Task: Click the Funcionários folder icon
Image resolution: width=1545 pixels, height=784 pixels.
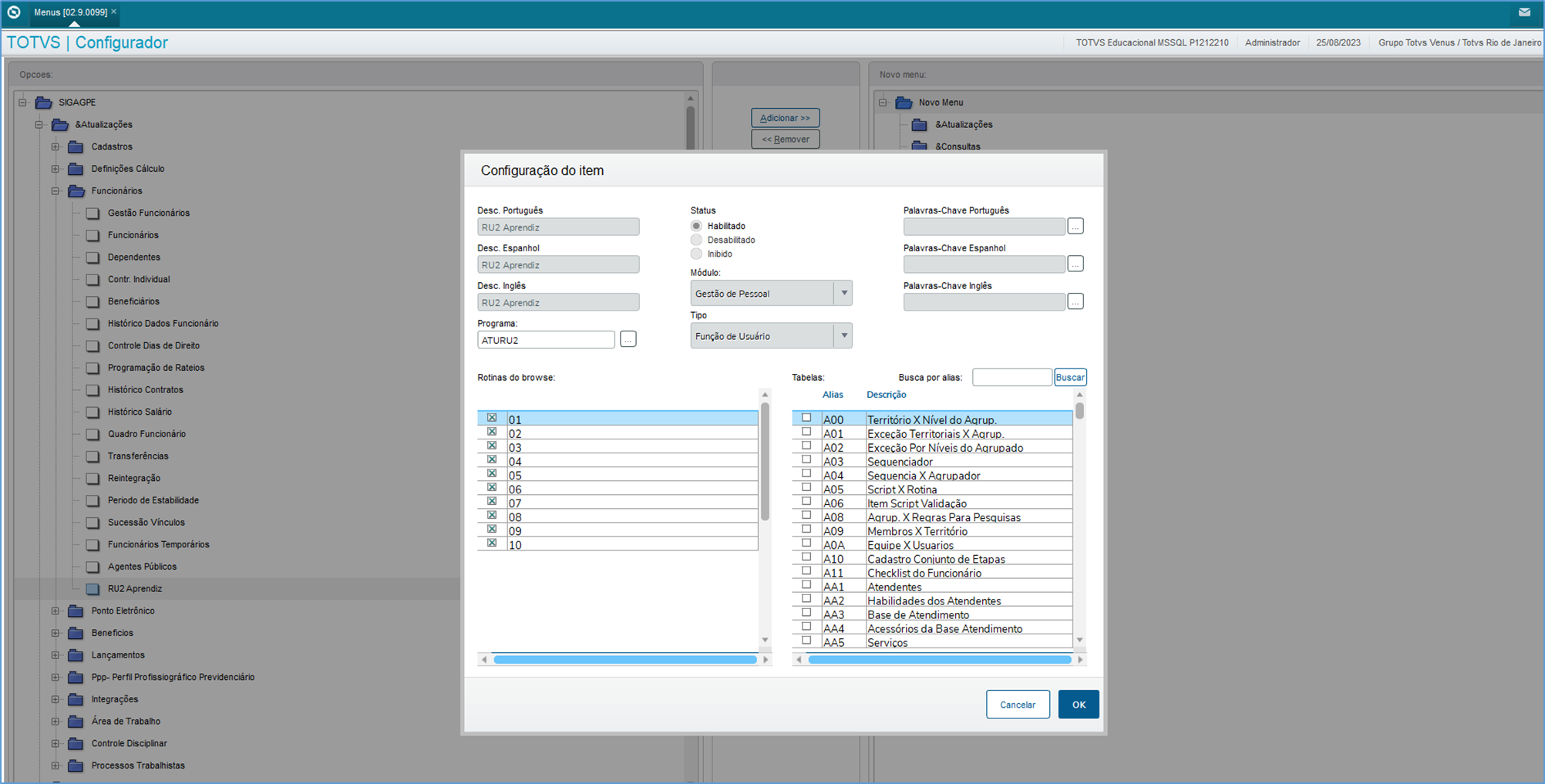Action: pos(76,191)
